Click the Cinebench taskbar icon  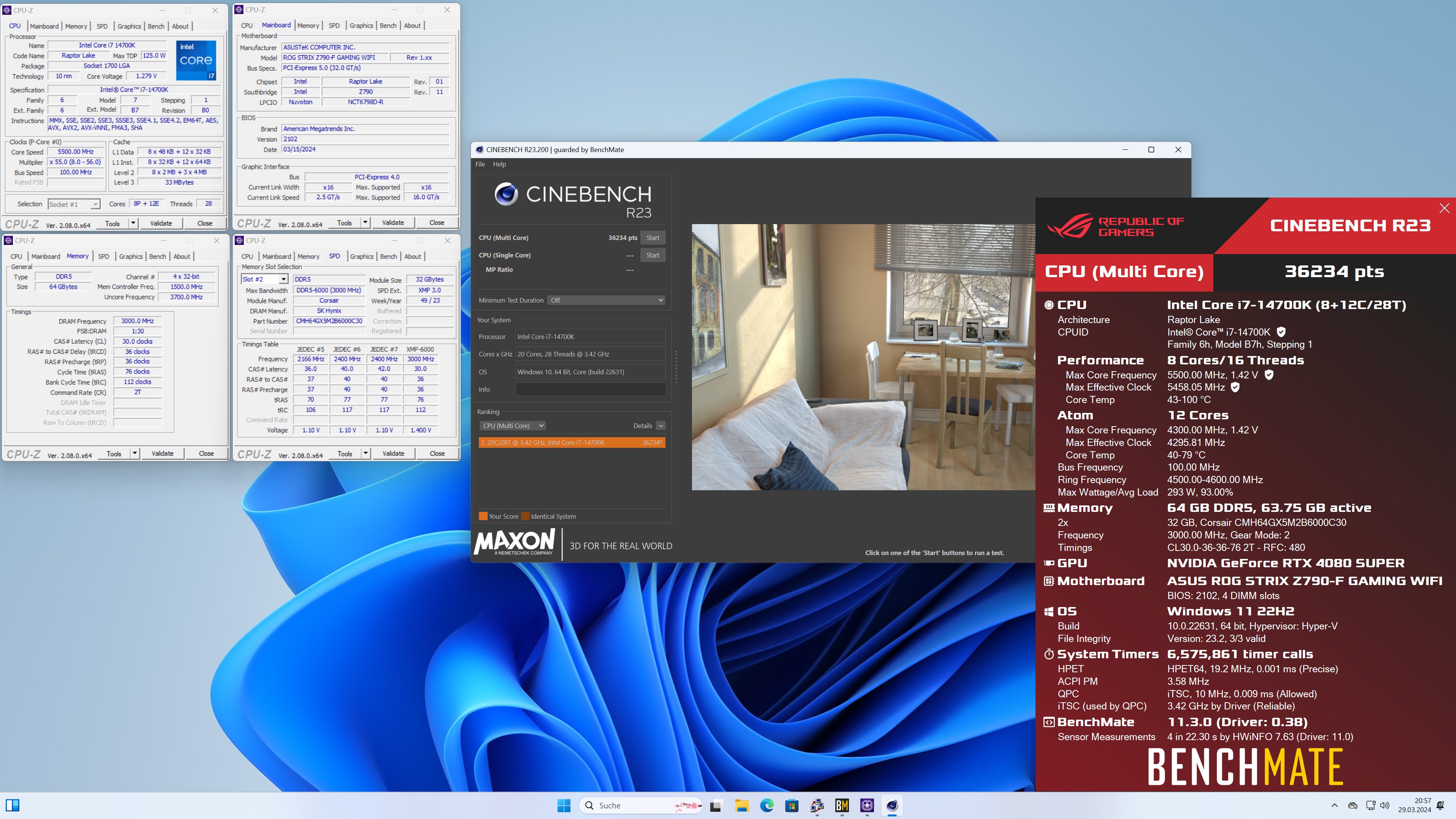[x=892, y=805]
